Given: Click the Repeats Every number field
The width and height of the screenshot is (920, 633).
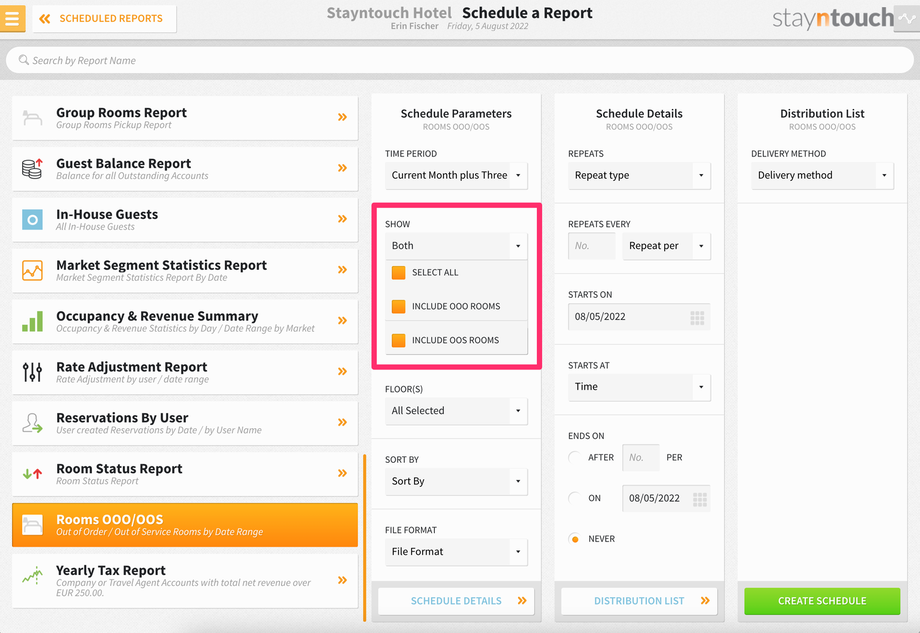Looking at the screenshot, I should coord(592,246).
